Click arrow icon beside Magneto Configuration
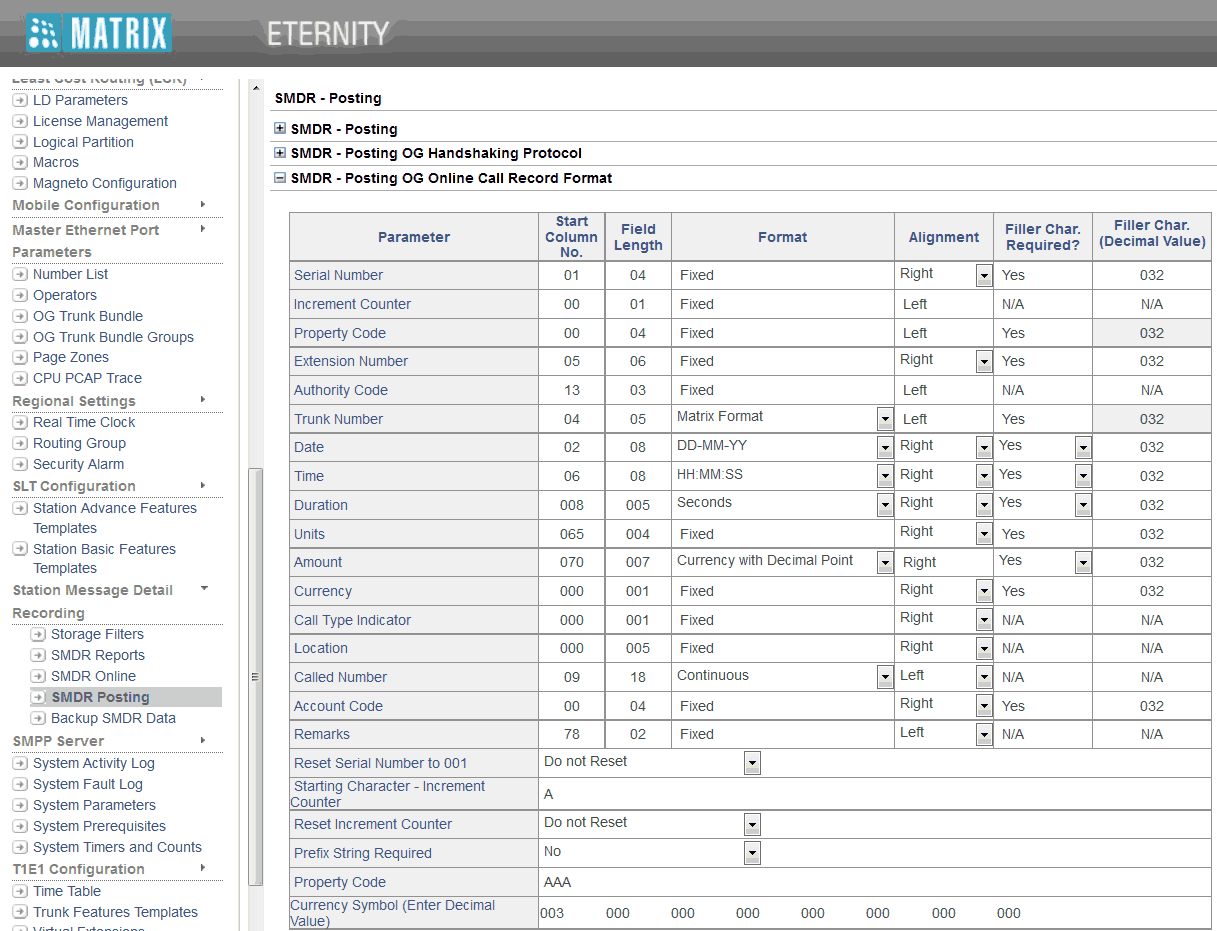 pos(20,183)
